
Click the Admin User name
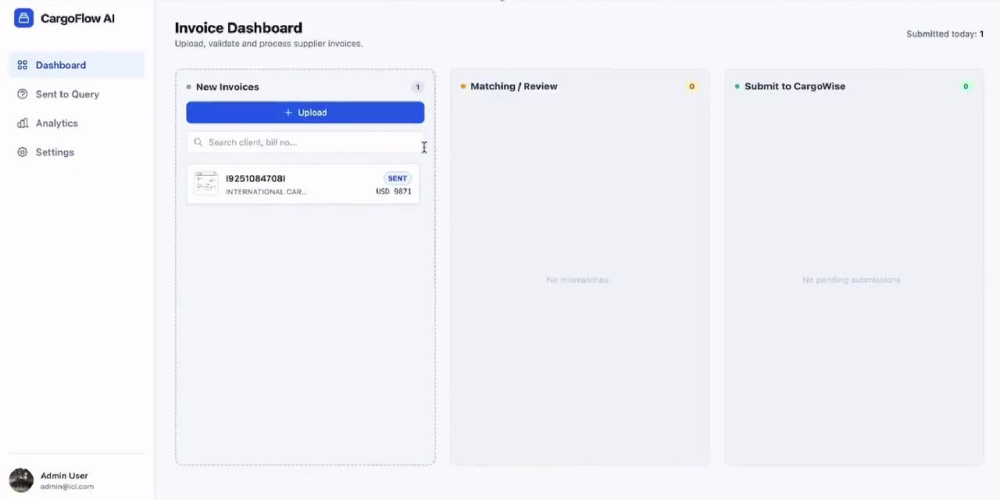pyautogui.click(x=64, y=476)
